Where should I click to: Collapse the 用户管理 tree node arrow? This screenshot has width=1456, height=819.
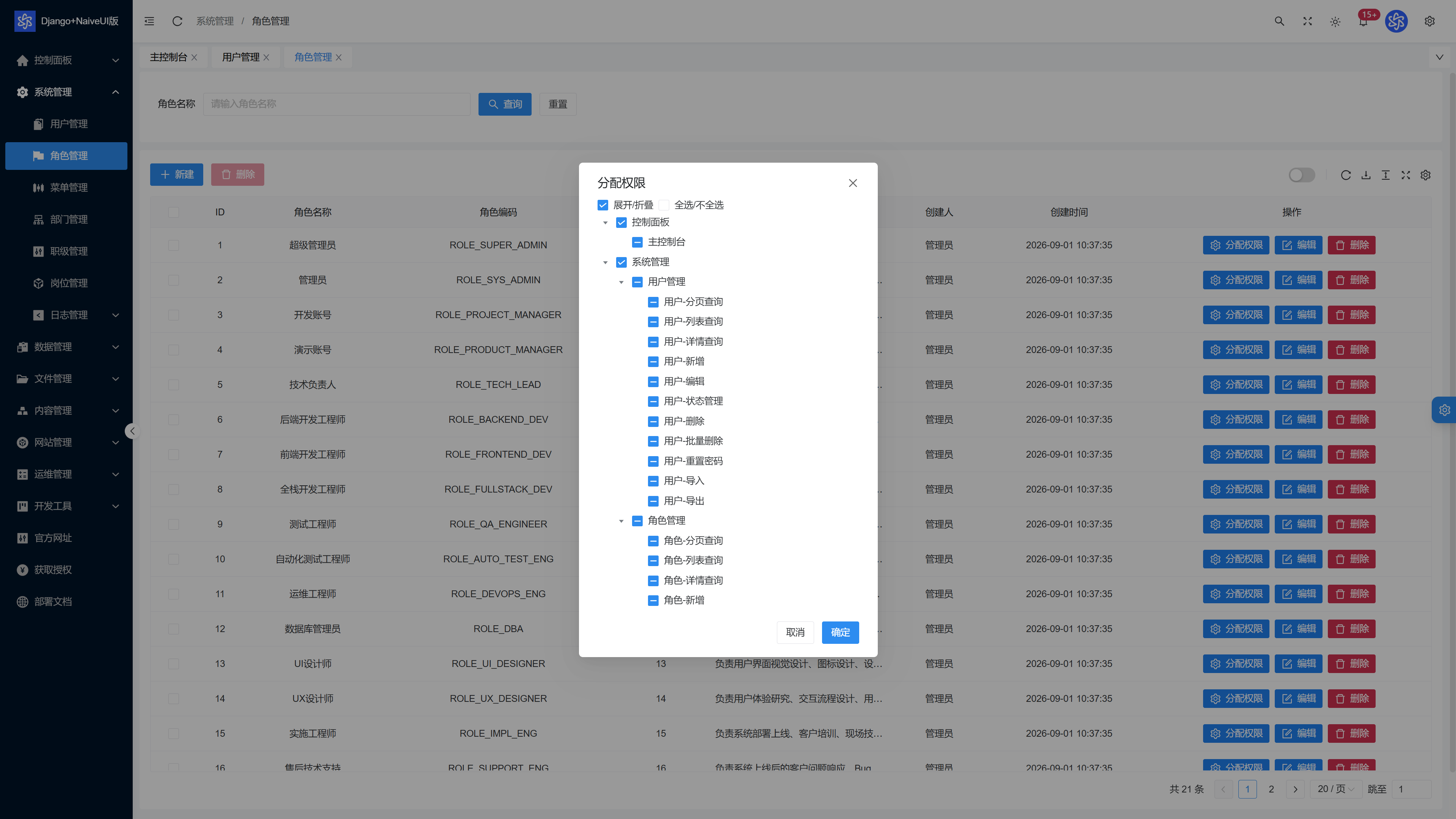(621, 281)
